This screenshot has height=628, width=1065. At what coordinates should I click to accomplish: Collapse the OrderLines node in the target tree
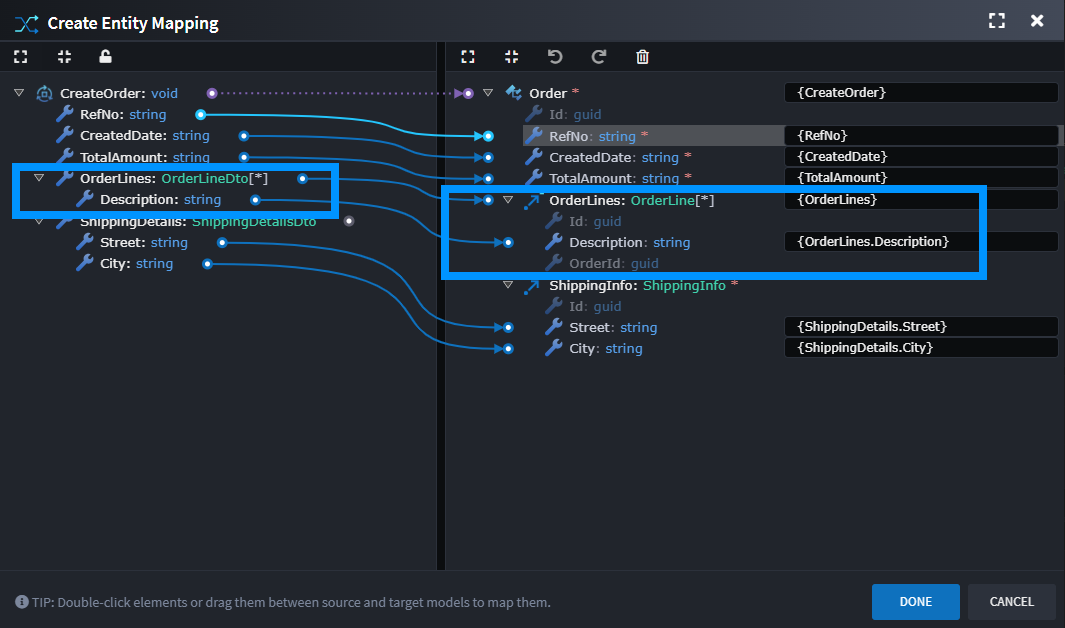coord(508,199)
